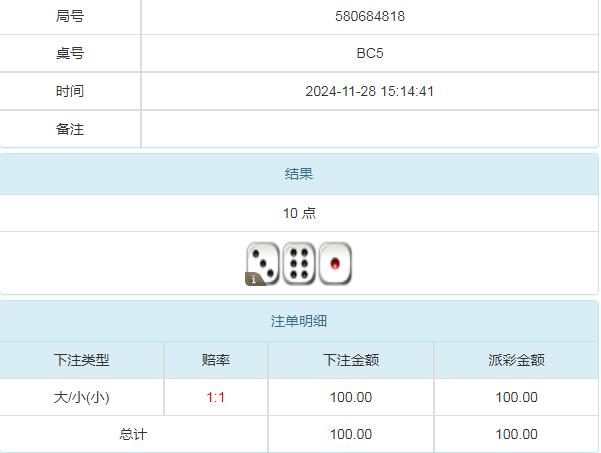Click the three-dot dice icon
The width and height of the screenshot is (601, 453).
tap(263, 262)
